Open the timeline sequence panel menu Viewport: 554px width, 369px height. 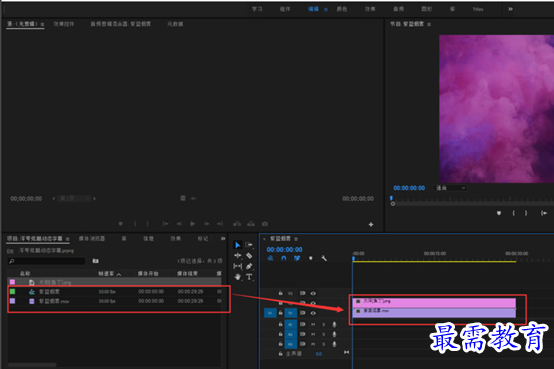tap(296, 239)
